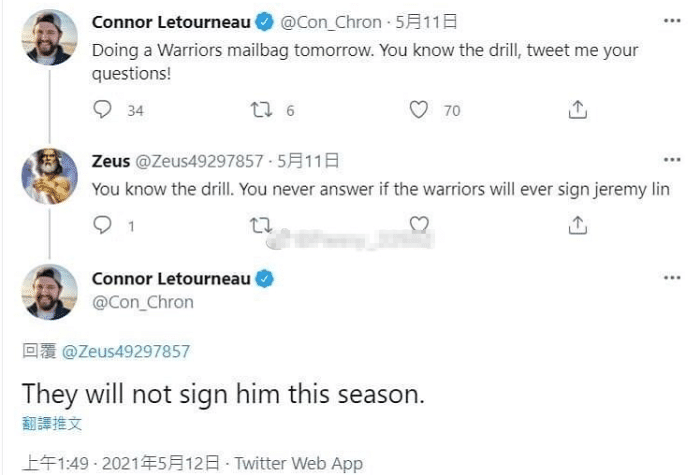
Task: Open Zeus's profile picture
Action: [49, 177]
